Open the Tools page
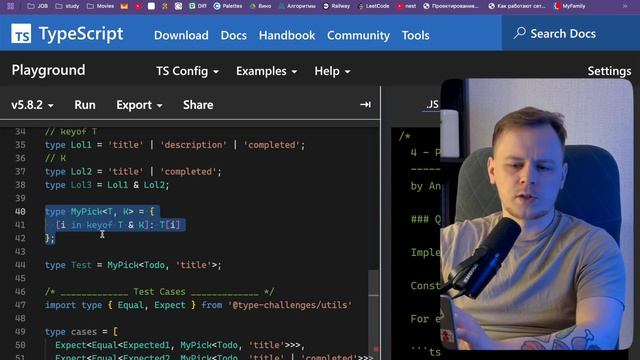This screenshot has height=360, width=640. [x=415, y=36]
